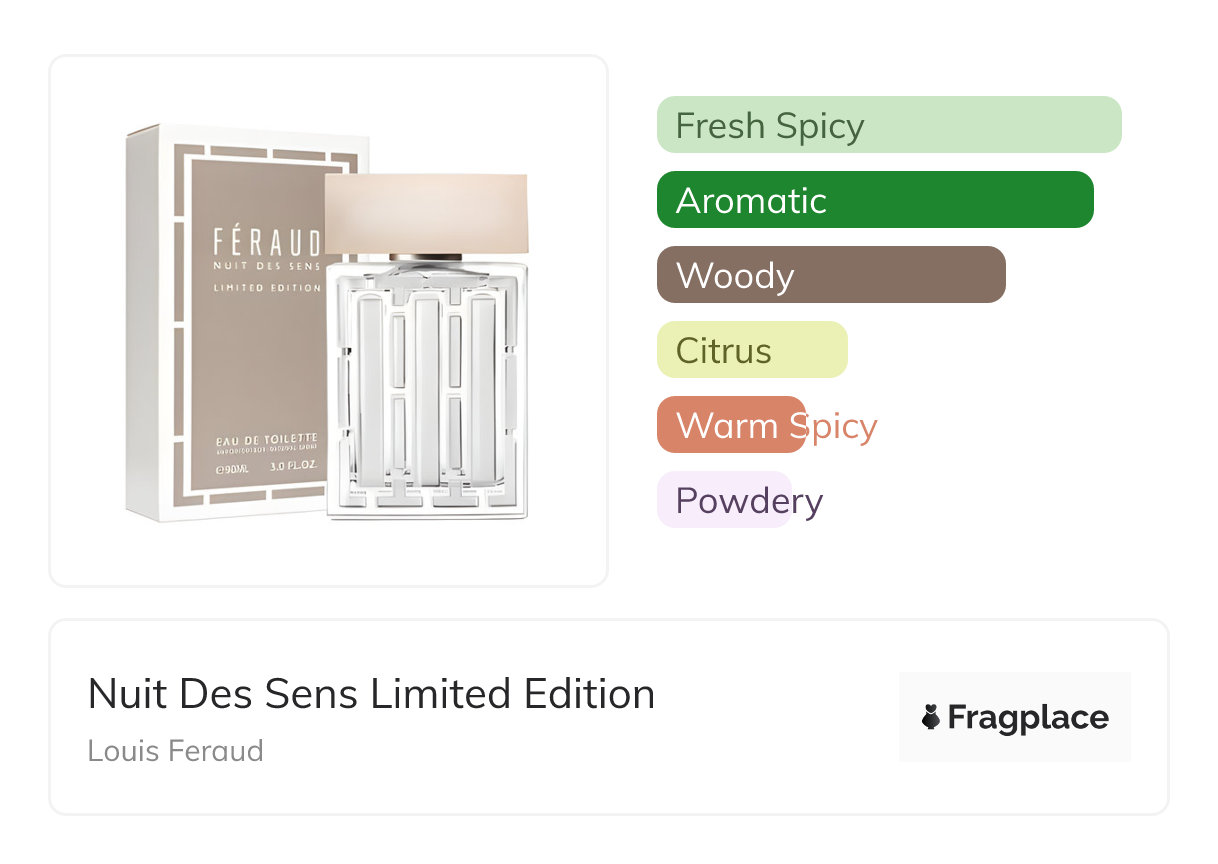Click the yellow Citrus accord bar

click(x=751, y=350)
